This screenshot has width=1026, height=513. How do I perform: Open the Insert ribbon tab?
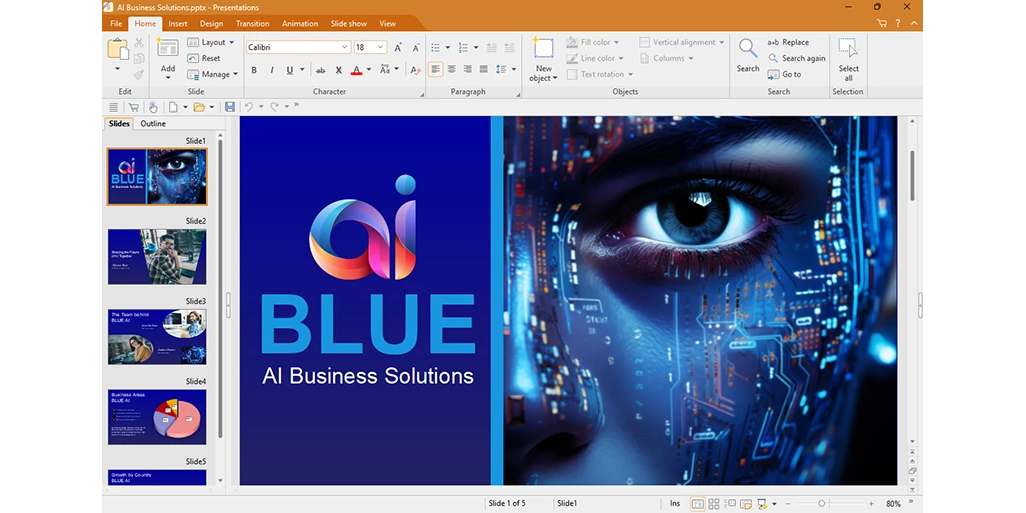click(x=178, y=23)
